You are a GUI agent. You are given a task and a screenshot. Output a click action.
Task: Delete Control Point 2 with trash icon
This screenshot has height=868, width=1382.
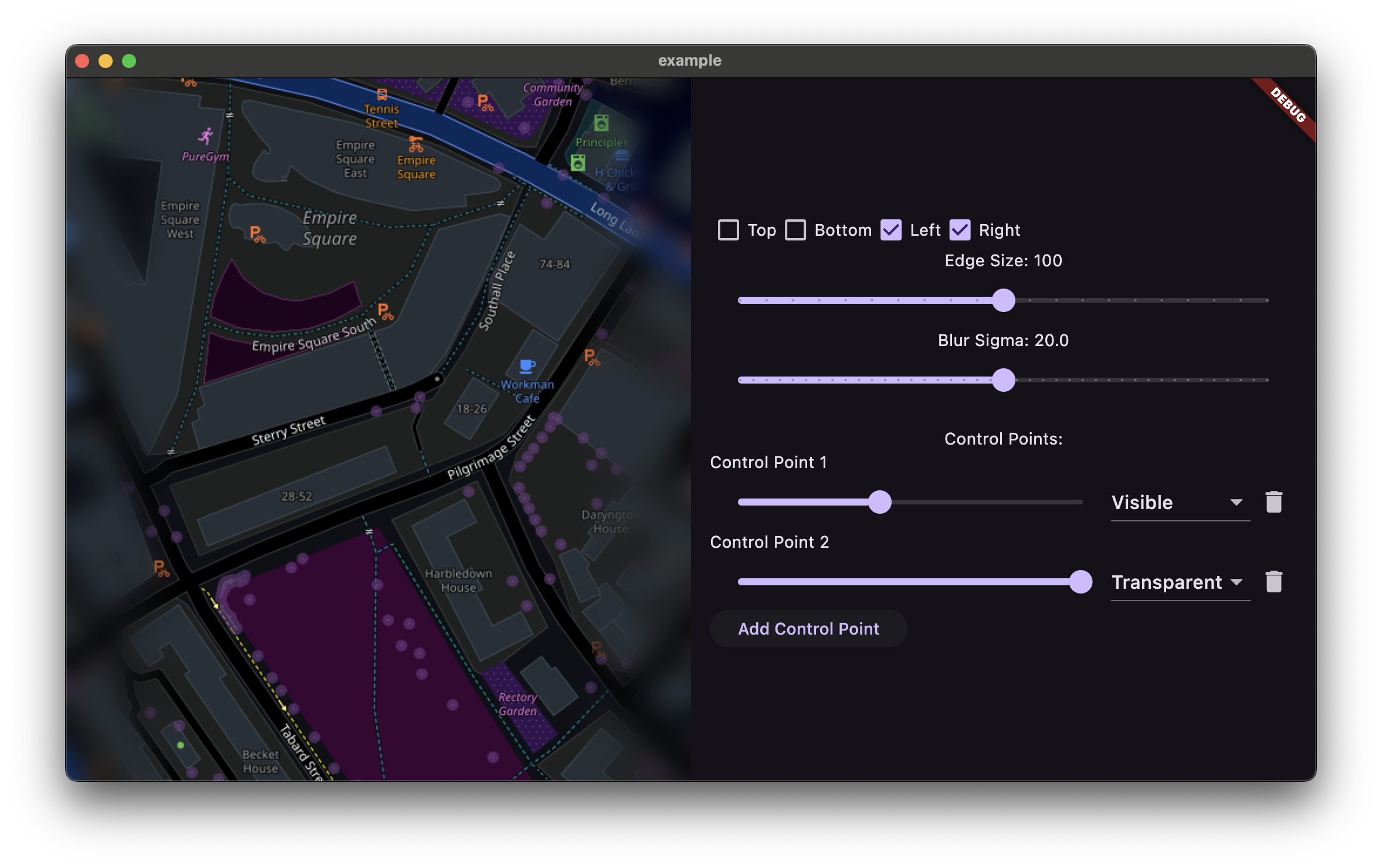point(1273,582)
